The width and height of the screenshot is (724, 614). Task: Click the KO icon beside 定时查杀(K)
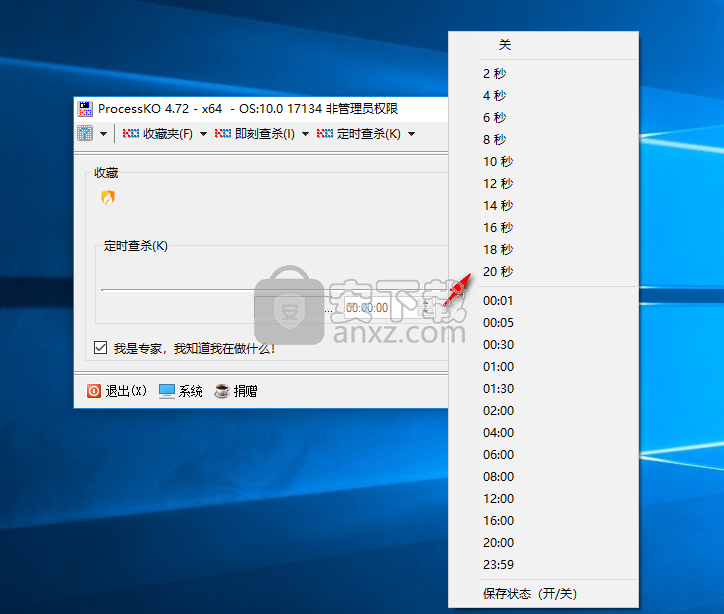click(x=325, y=134)
